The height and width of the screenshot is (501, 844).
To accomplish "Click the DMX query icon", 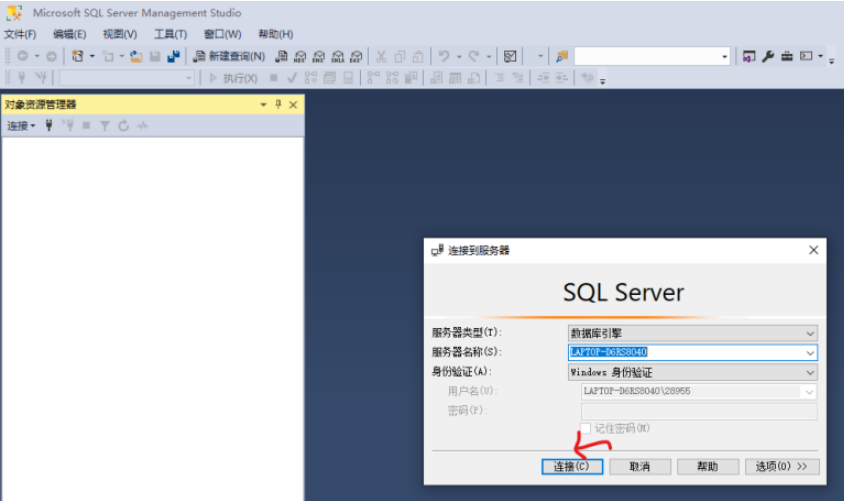I will click(319, 56).
